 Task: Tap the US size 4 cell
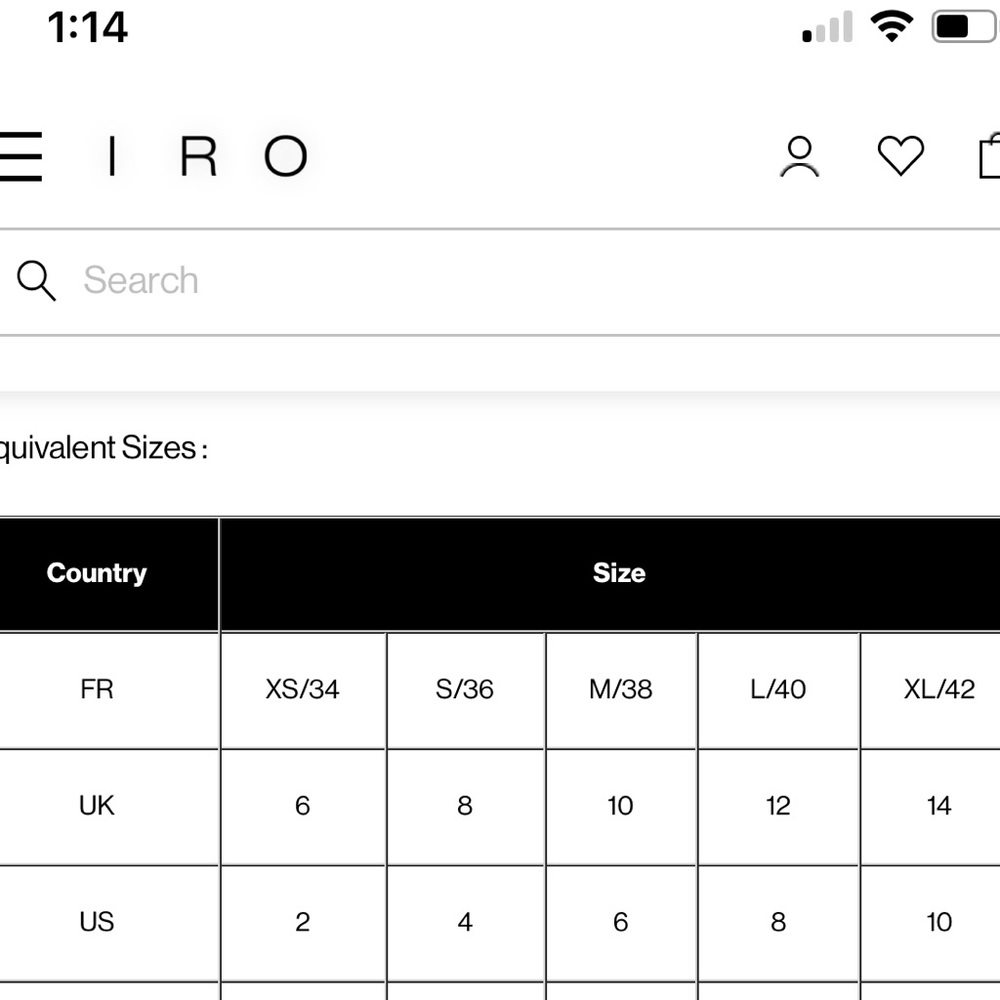465,923
